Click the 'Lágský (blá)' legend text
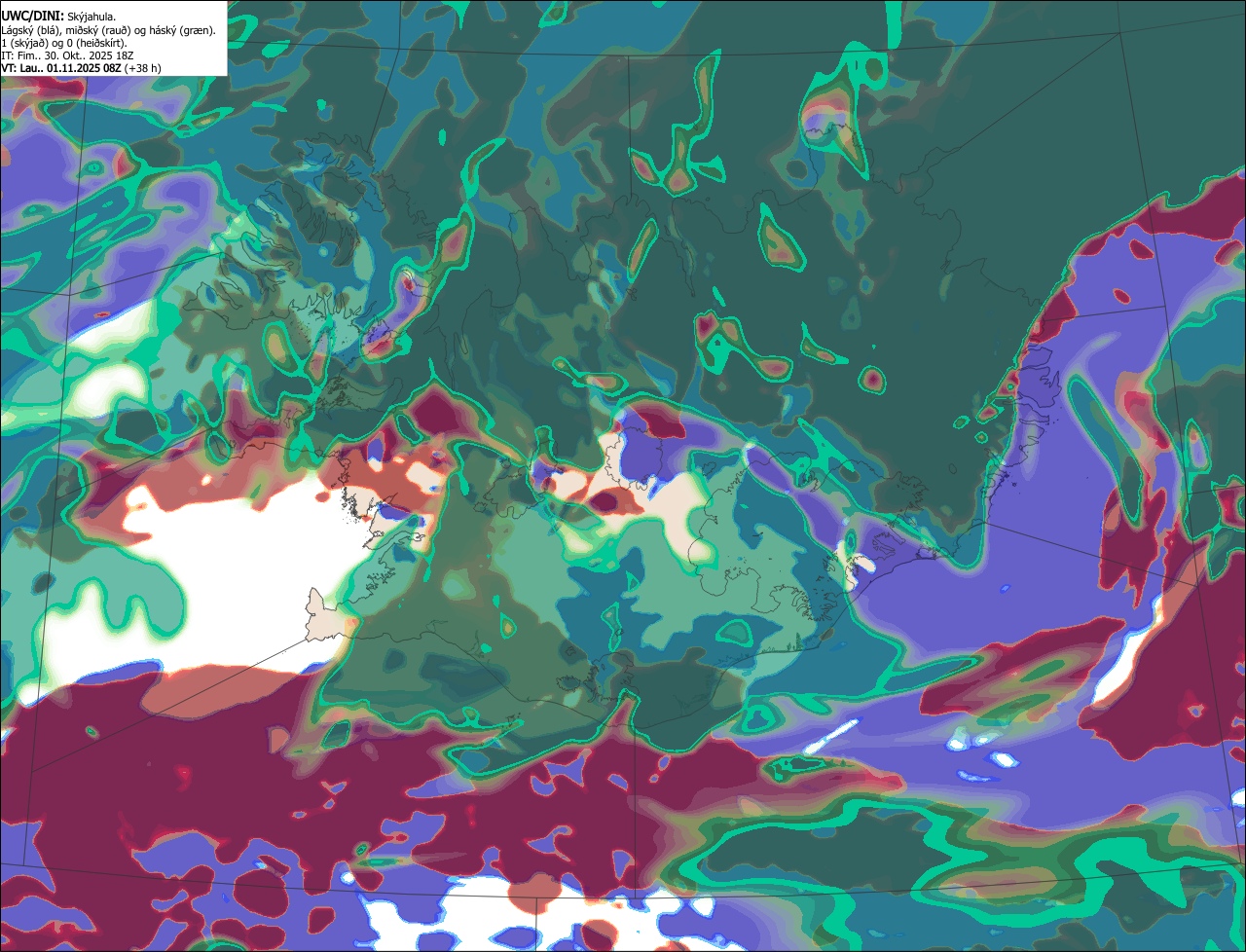The width and height of the screenshot is (1246, 952). (x=30, y=30)
